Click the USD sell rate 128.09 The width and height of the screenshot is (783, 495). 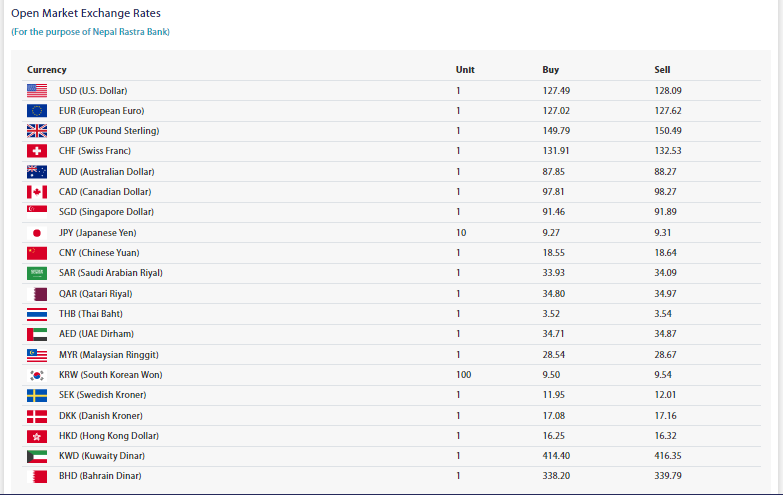coord(667,90)
